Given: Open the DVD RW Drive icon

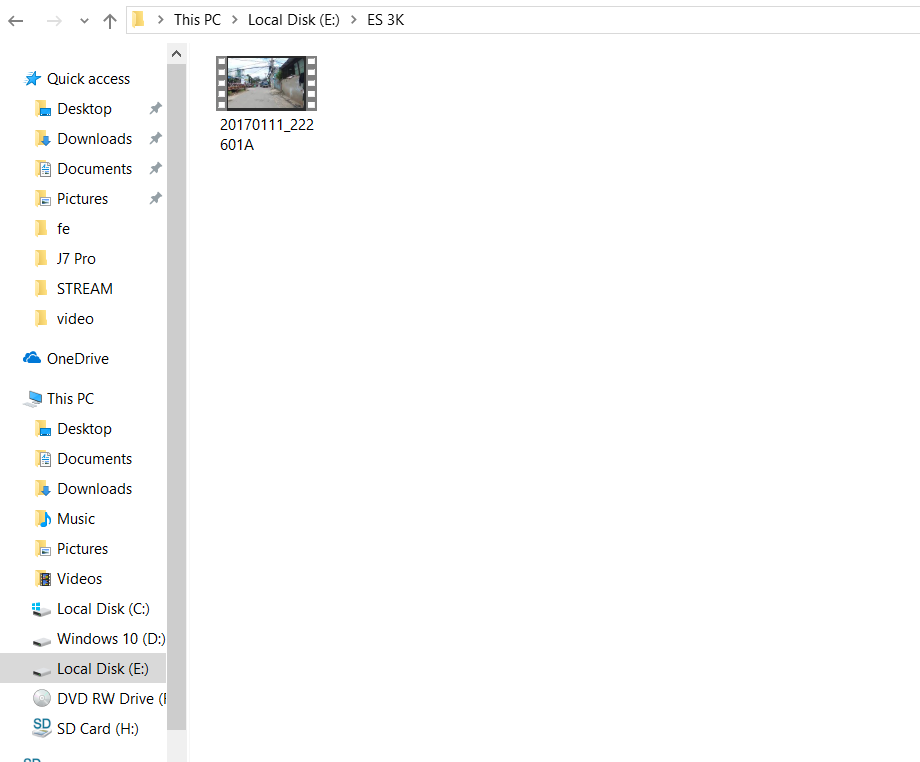Looking at the screenshot, I should pyautogui.click(x=42, y=699).
